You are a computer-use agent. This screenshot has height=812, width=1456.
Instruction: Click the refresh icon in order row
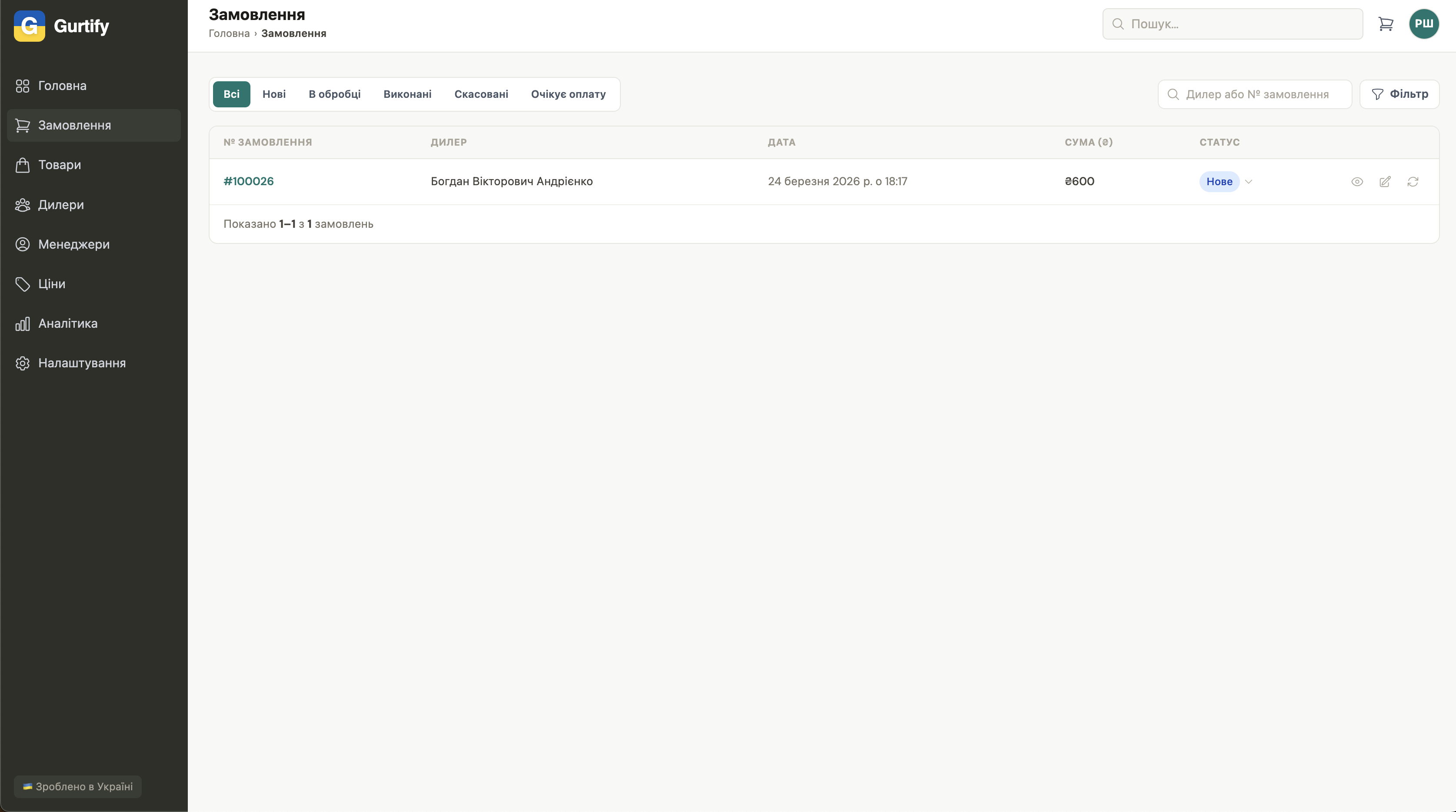pos(1413,181)
